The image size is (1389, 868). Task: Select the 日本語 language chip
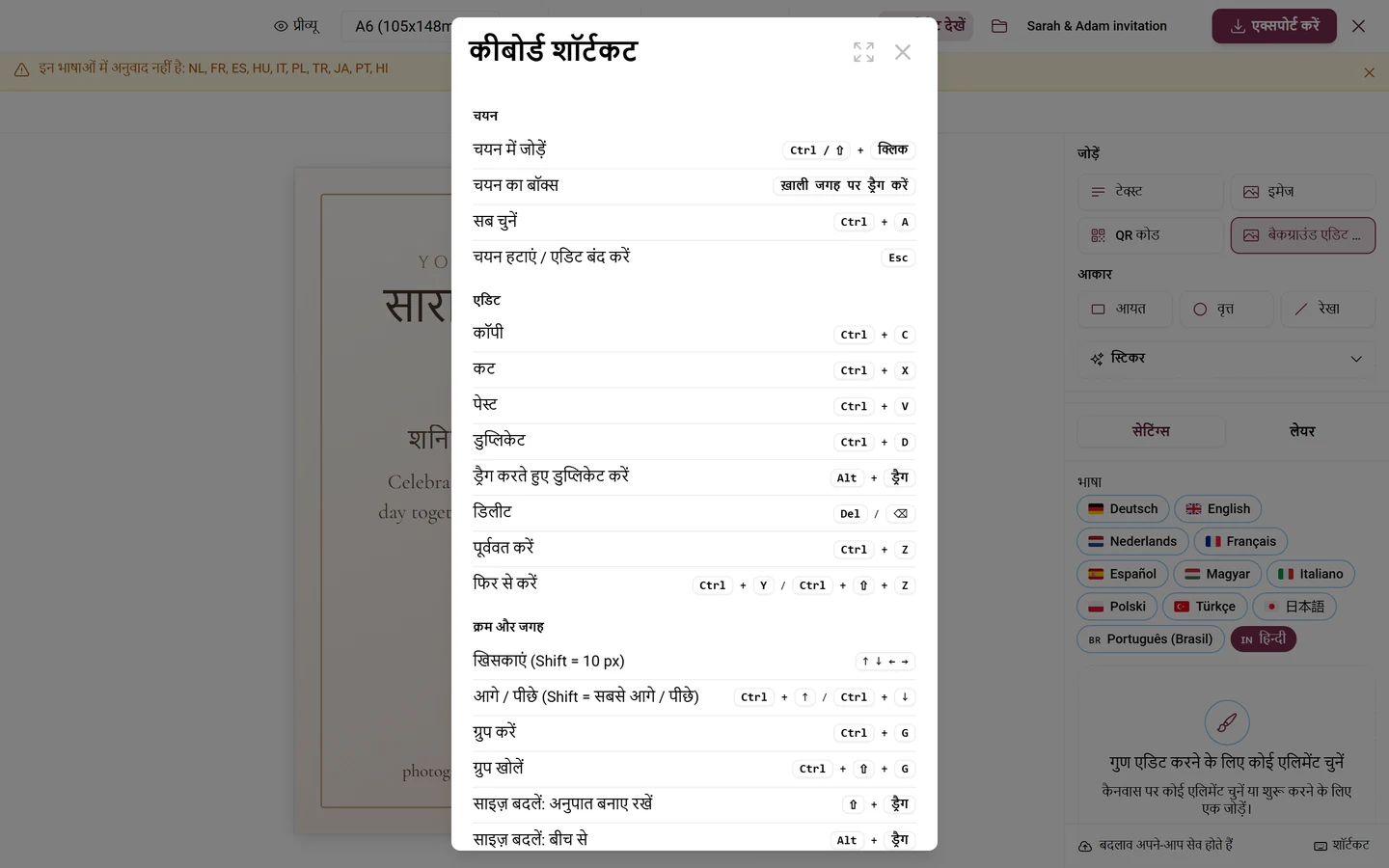click(x=1294, y=608)
